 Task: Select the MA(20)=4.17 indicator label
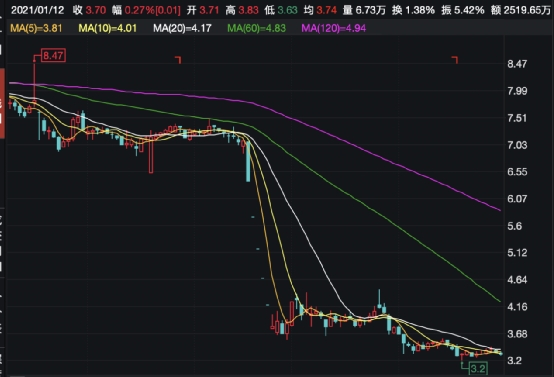(182, 28)
